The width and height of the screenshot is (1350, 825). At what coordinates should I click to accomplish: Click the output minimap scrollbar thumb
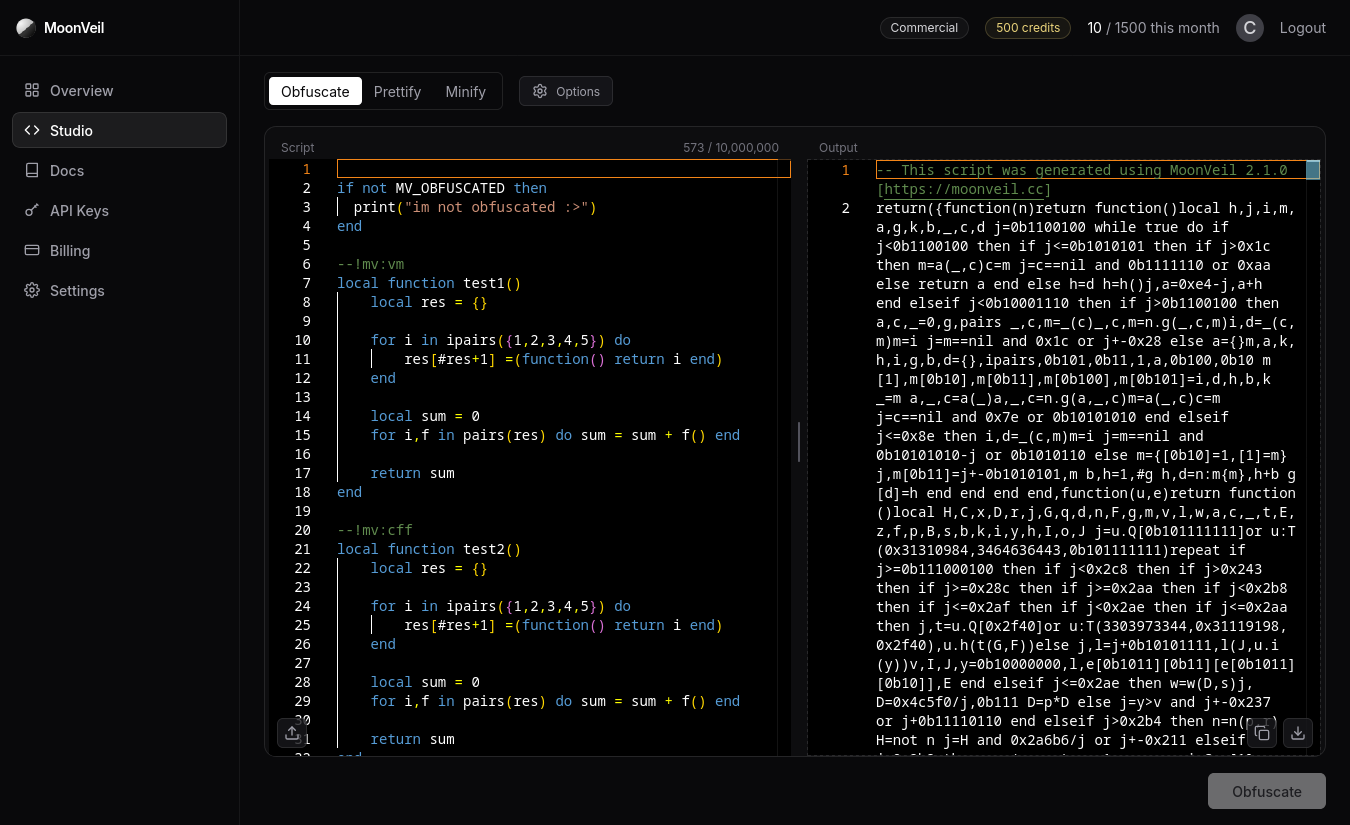[1313, 169]
